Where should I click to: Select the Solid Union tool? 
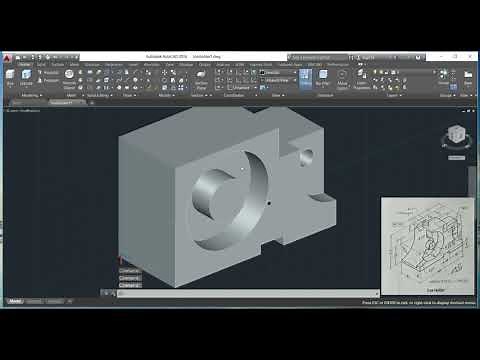point(81,72)
